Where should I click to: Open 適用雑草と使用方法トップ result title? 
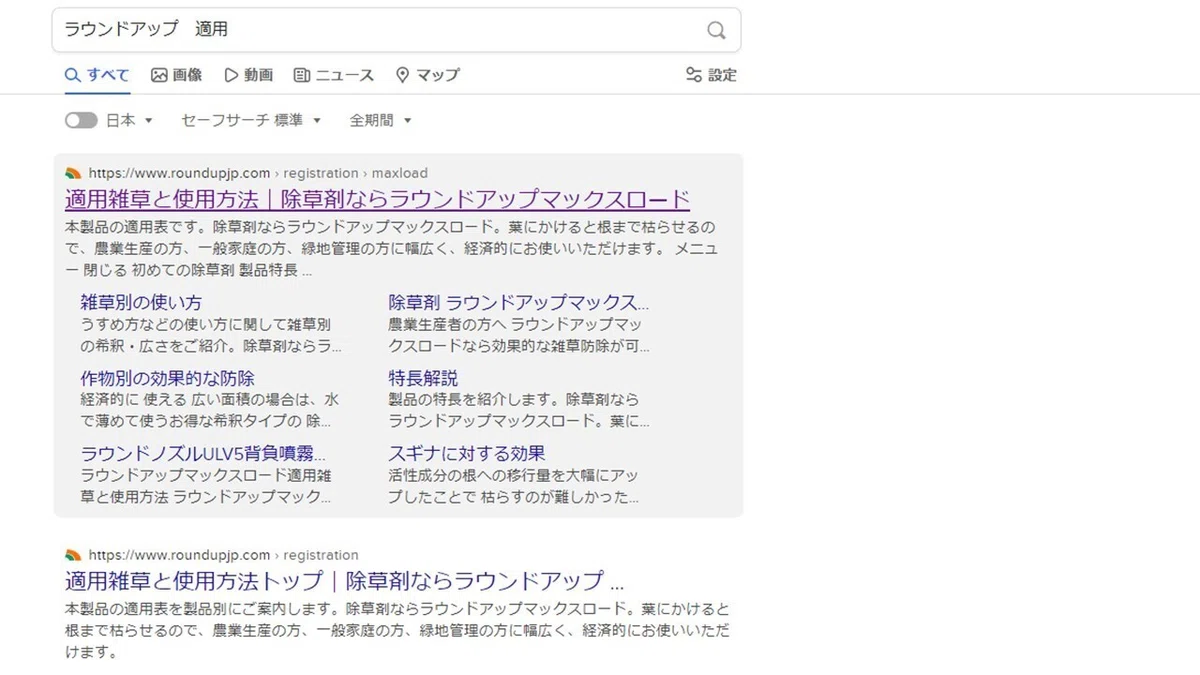pos(344,581)
